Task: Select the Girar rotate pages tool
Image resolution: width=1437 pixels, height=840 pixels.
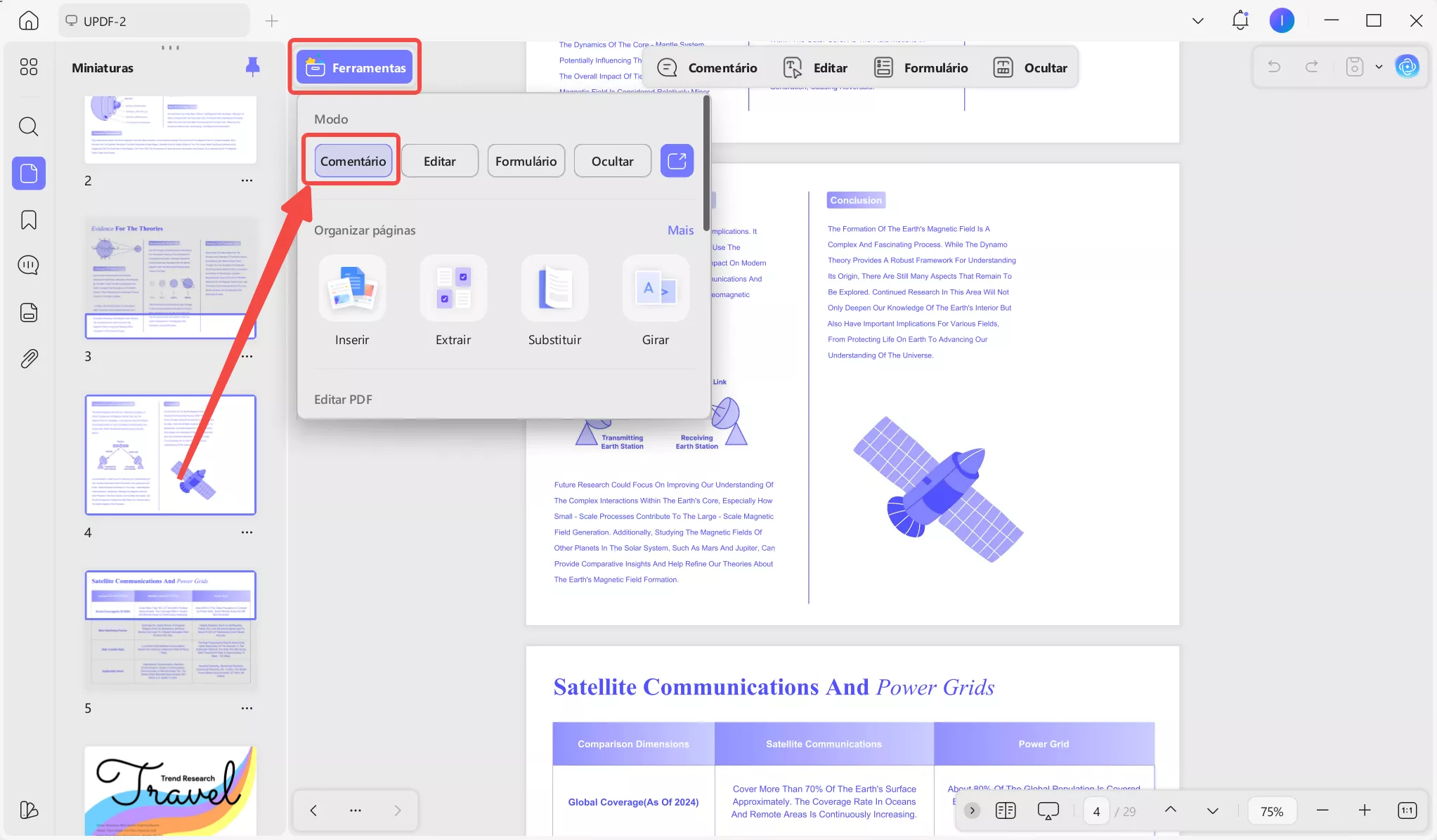Action: point(656,289)
